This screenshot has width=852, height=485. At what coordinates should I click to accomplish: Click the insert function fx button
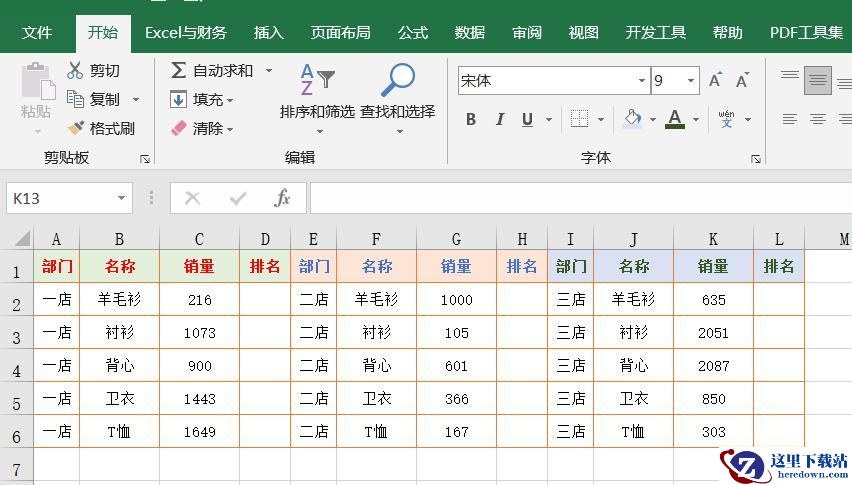(282, 198)
